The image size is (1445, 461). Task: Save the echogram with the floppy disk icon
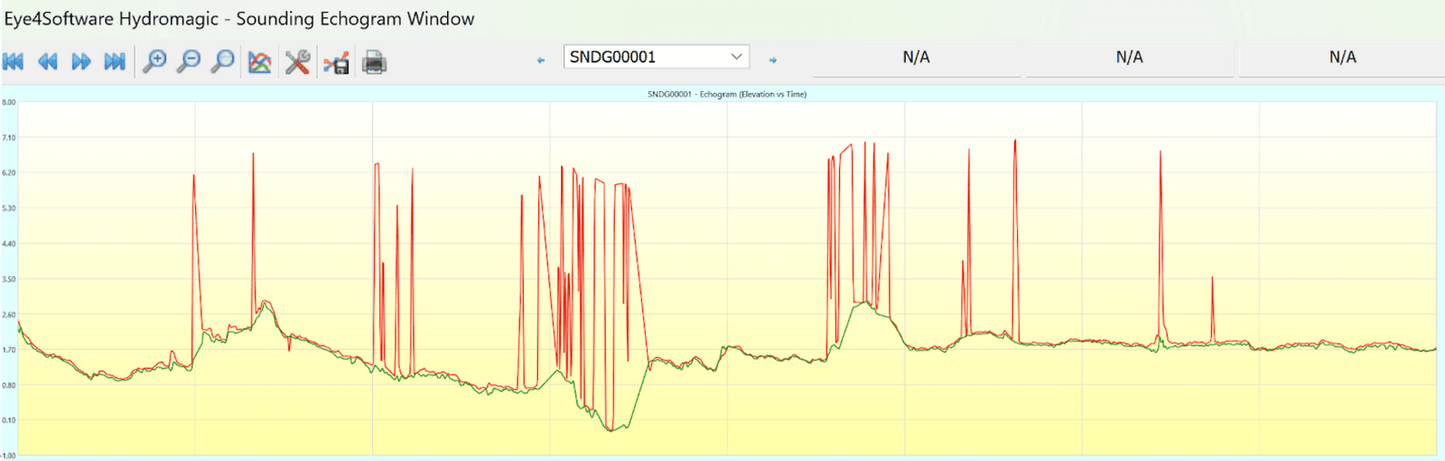point(336,63)
